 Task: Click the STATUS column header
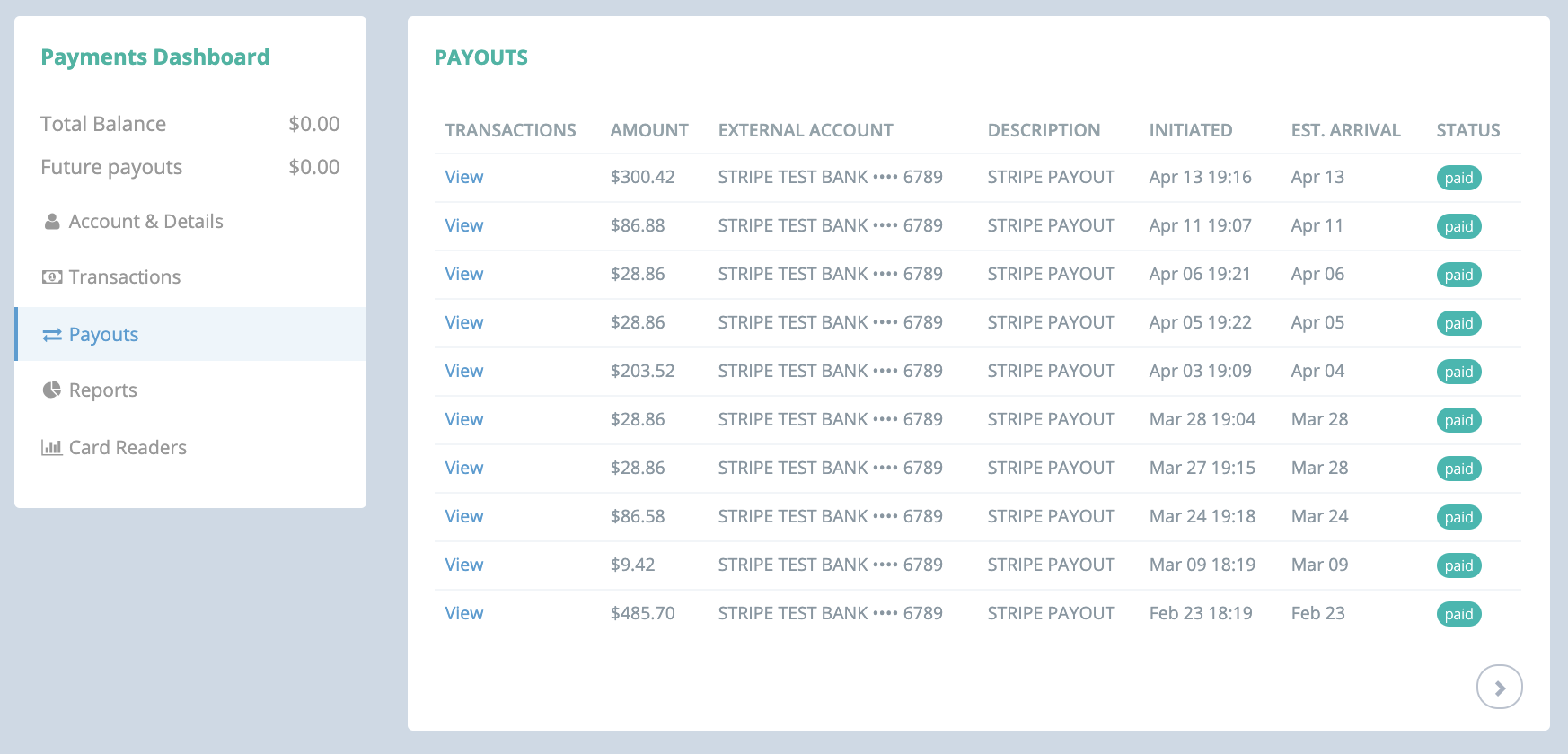1468,130
